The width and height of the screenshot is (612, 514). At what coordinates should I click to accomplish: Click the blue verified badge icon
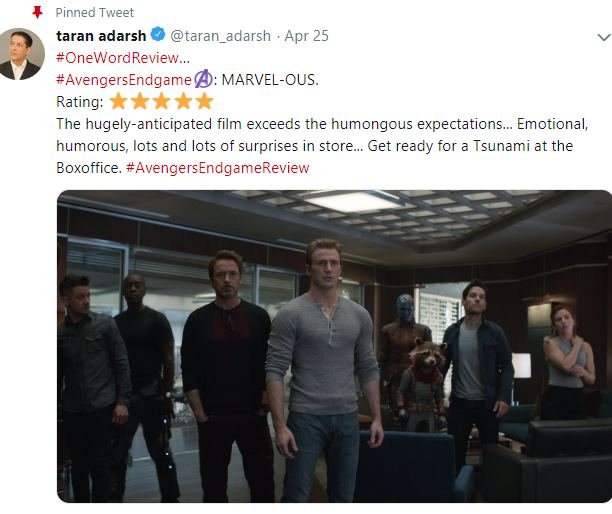[x=158, y=35]
